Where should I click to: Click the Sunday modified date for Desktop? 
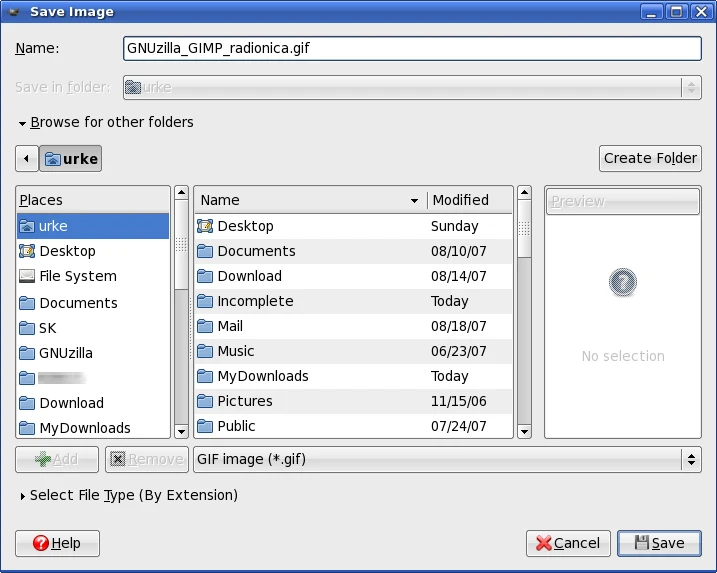(455, 226)
